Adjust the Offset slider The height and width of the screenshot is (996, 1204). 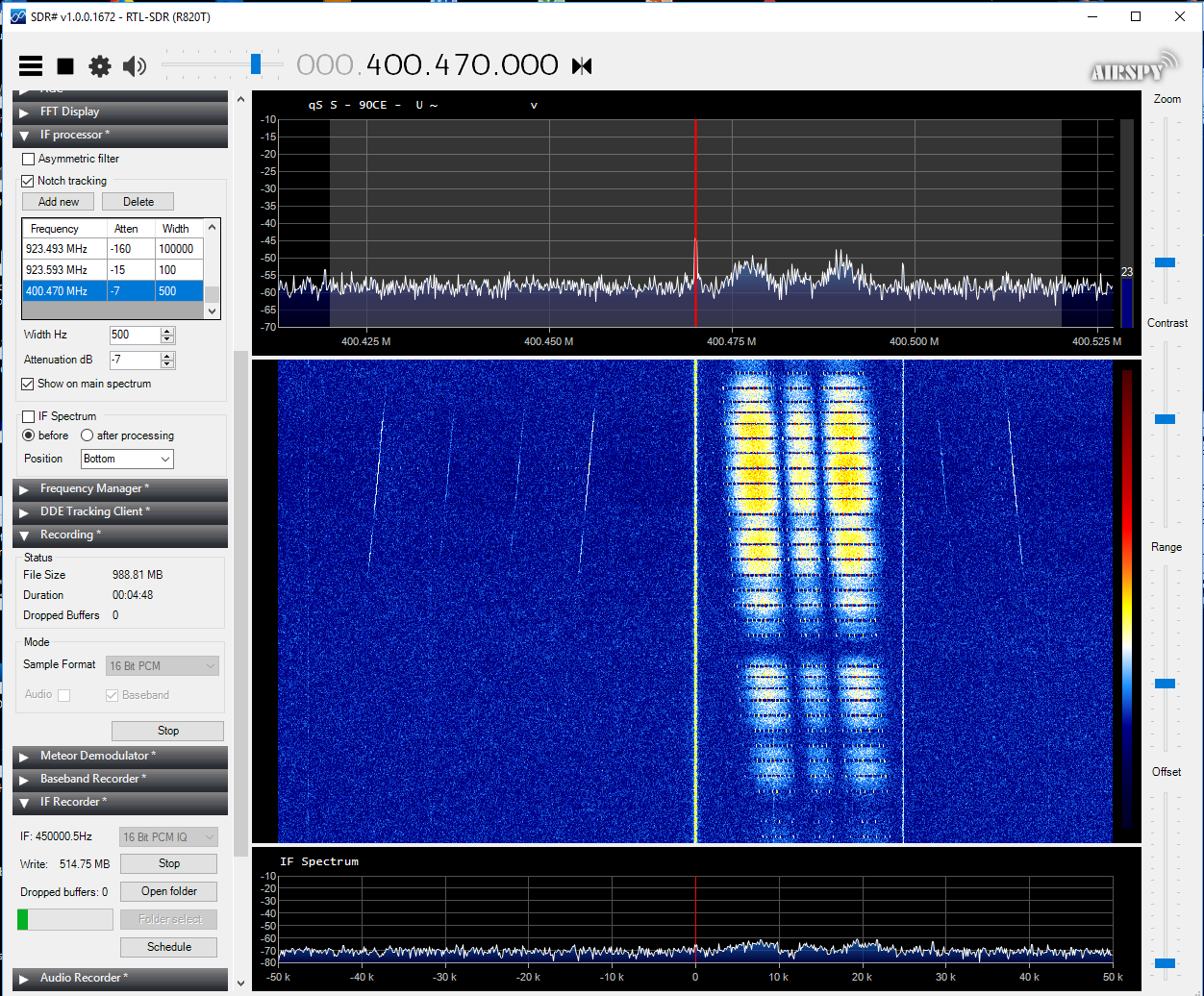click(x=1165, y=962)
